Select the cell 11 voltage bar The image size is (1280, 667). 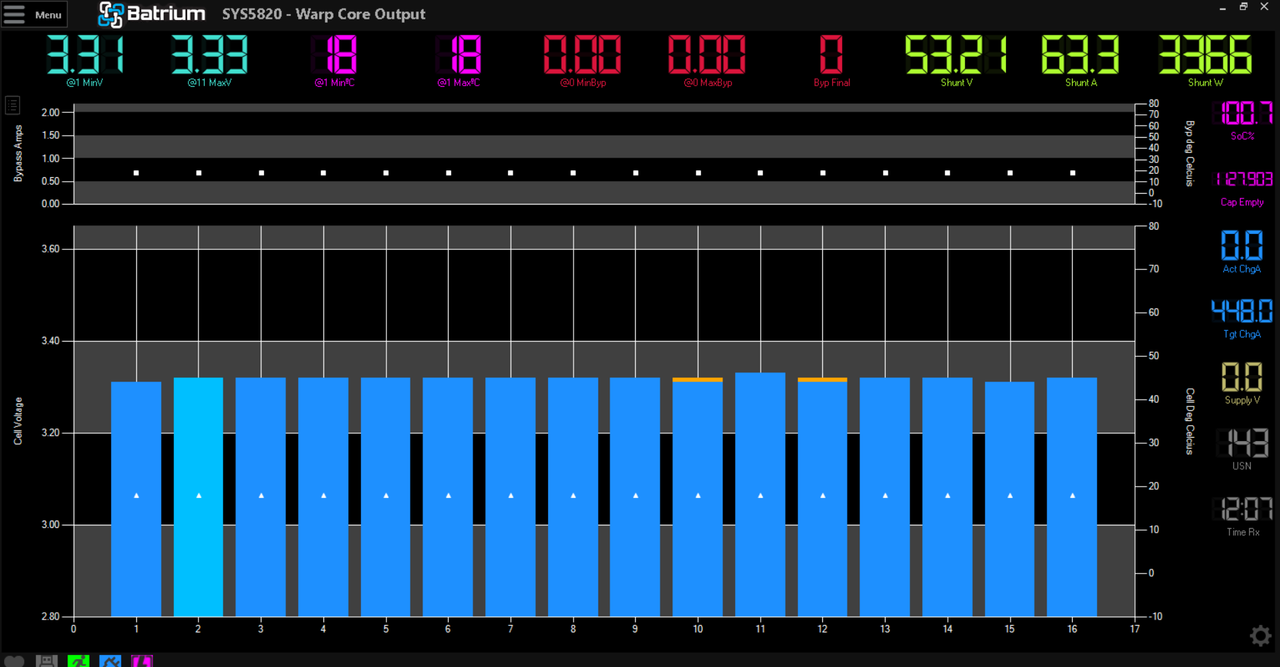760,494
